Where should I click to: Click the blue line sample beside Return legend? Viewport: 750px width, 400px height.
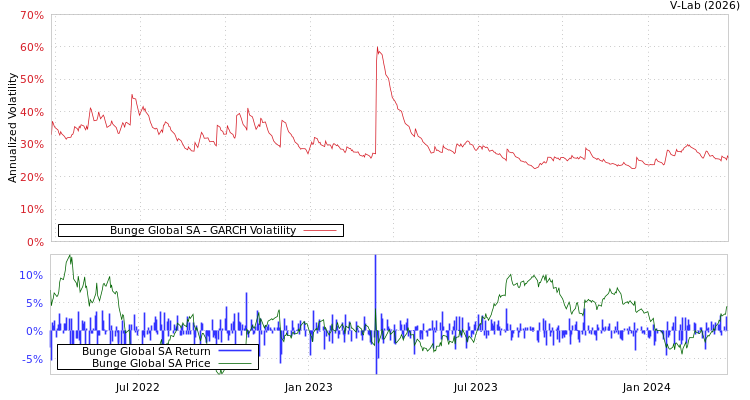click(234, 351)
